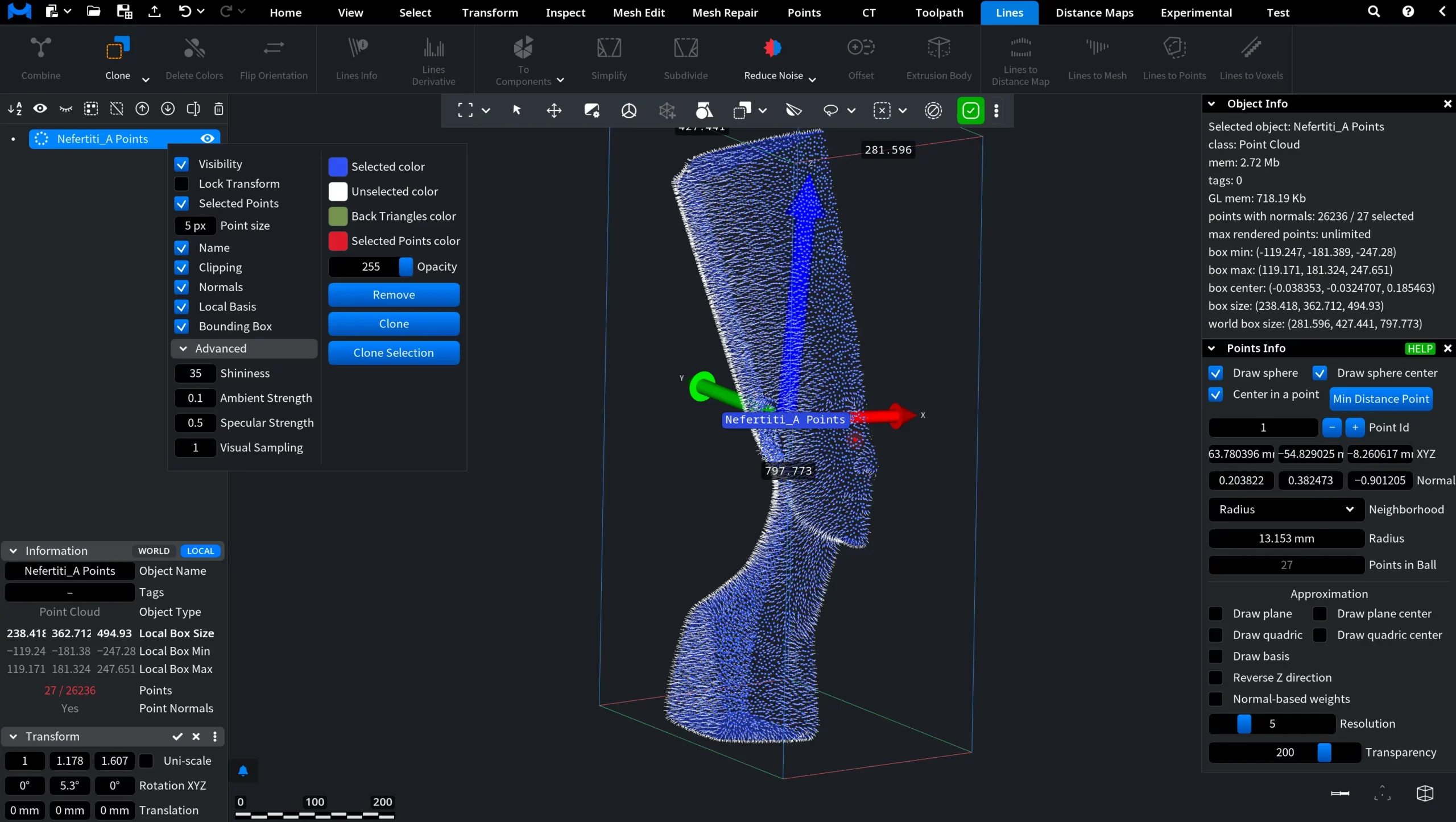This screenshot has height=822, width=1456.
Task: Click the cube view icon at bottom right
Action: click(x=1425, y=793)
